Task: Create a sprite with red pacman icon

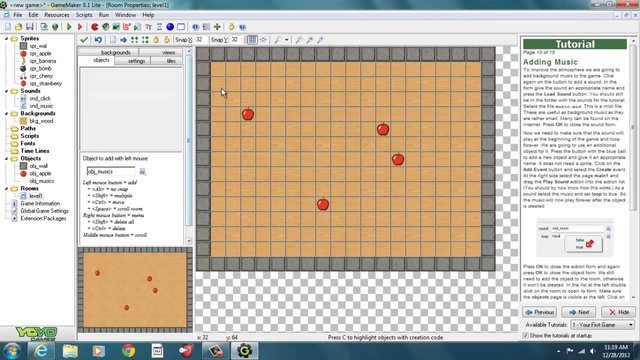Action: tap(95, 27)
